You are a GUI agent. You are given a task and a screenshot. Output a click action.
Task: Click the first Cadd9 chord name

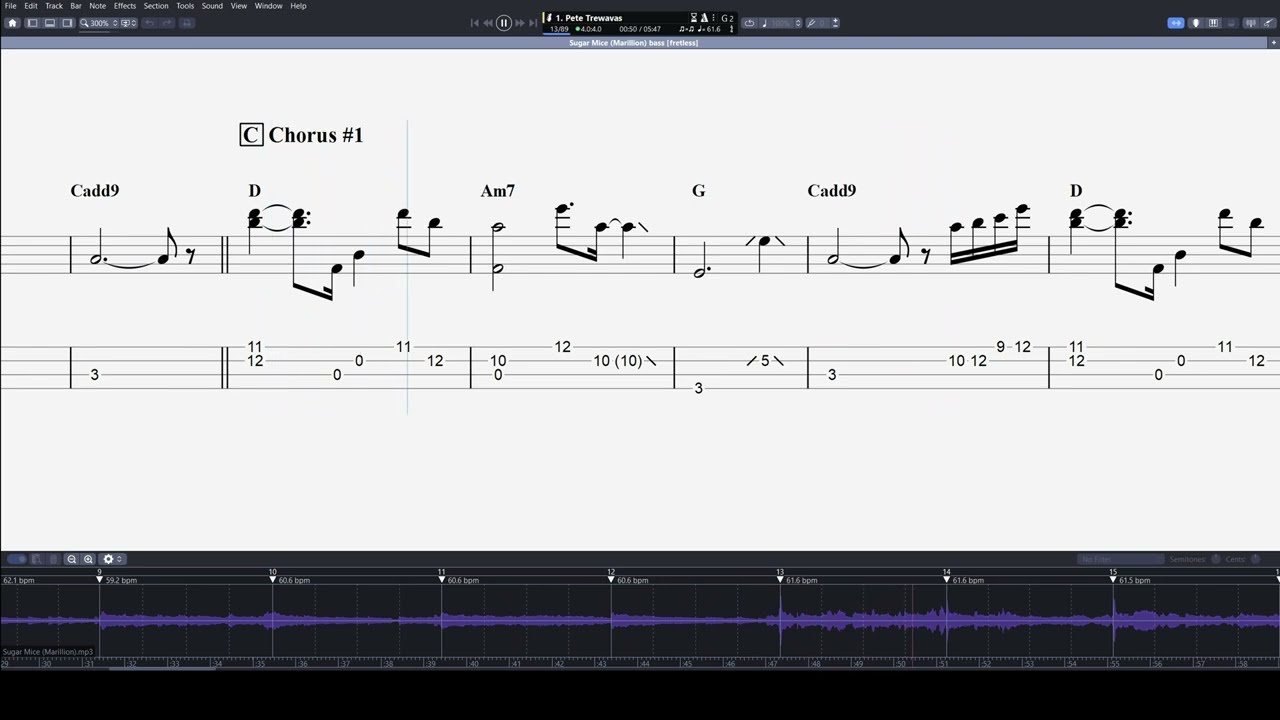95,191
